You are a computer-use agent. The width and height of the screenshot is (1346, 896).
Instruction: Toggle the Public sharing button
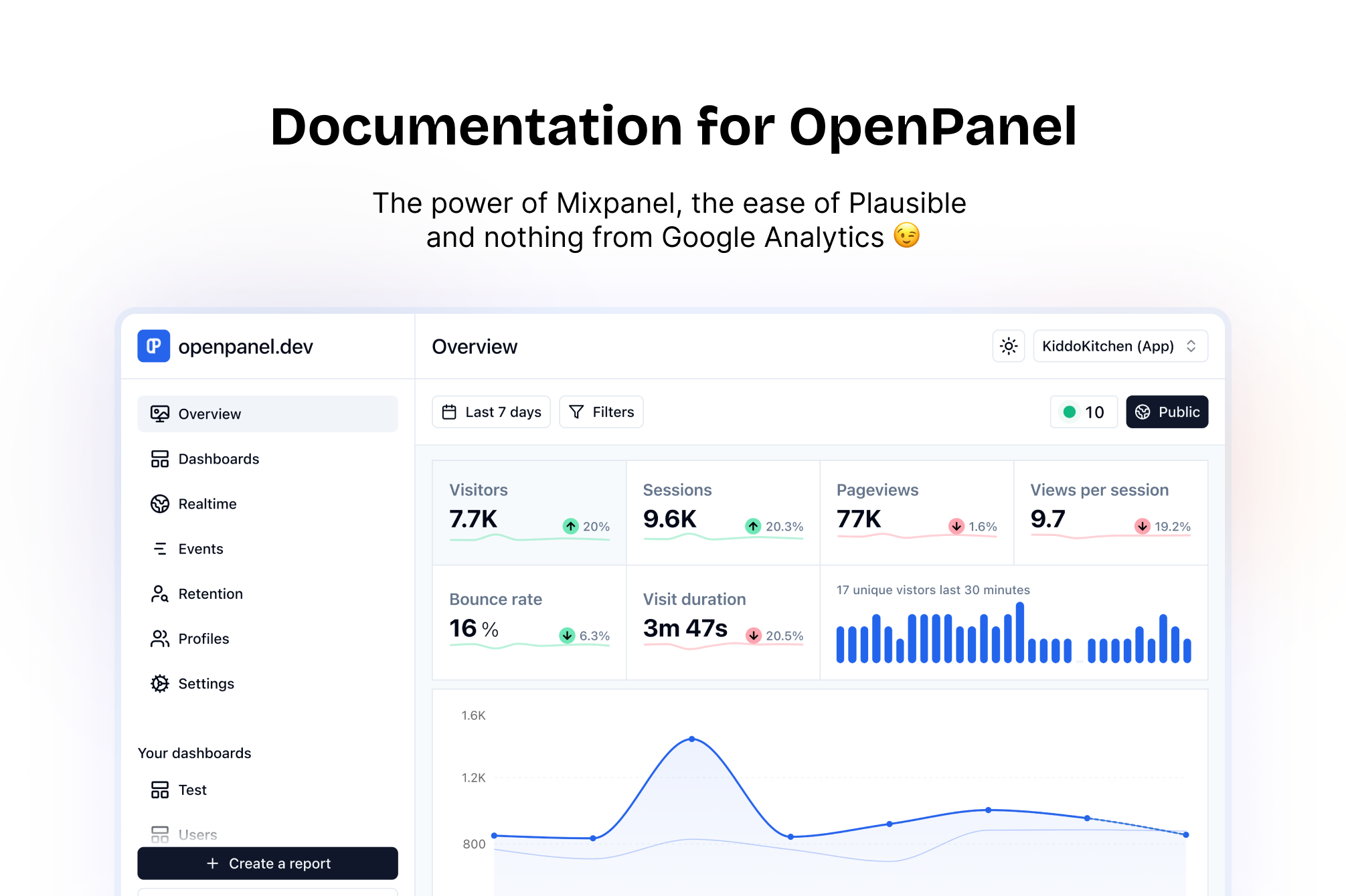tap(1167, 412)
